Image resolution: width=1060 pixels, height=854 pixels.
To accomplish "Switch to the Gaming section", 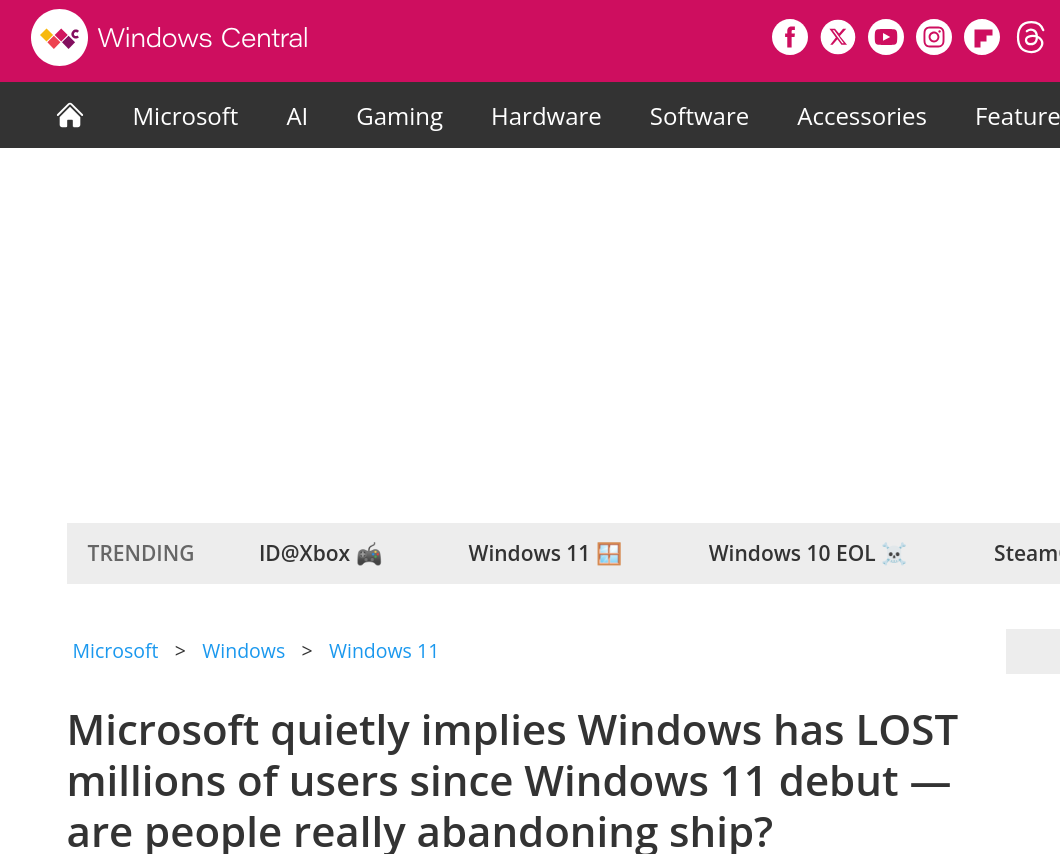I will pyautogui.click(x=399, y=116).
